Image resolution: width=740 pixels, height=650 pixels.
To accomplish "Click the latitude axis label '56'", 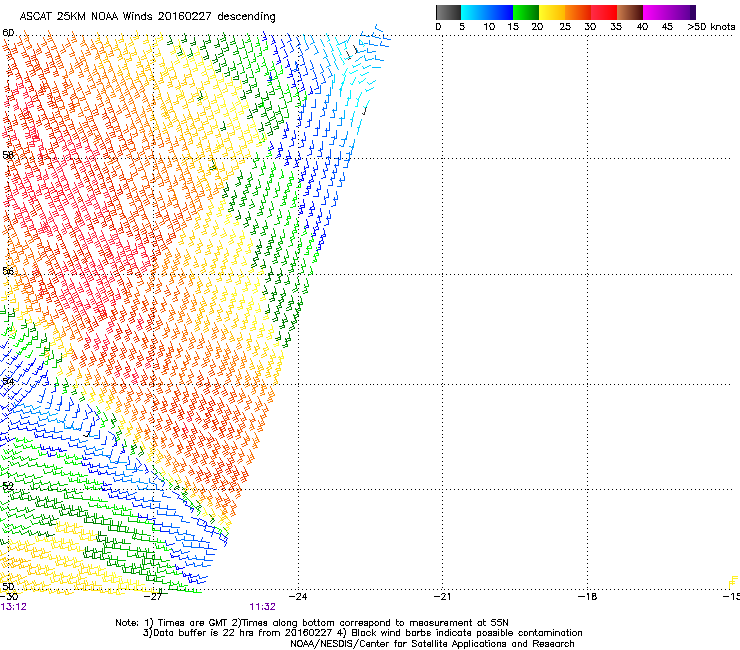I will [x=8, y=271].
